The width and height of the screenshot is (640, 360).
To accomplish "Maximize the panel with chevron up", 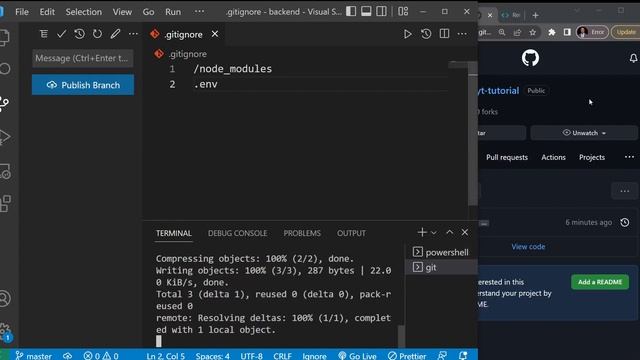I will (x=449, y=232).
